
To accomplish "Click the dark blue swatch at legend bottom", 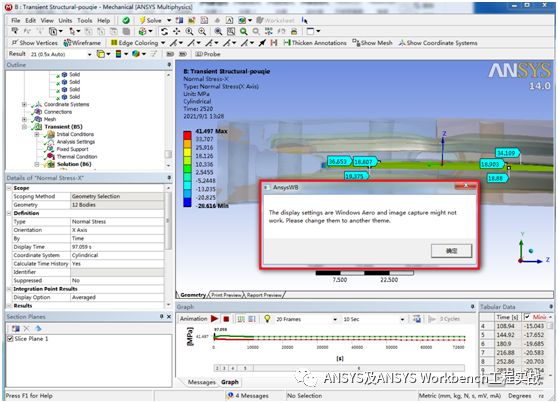I will [x=187, y=202].
